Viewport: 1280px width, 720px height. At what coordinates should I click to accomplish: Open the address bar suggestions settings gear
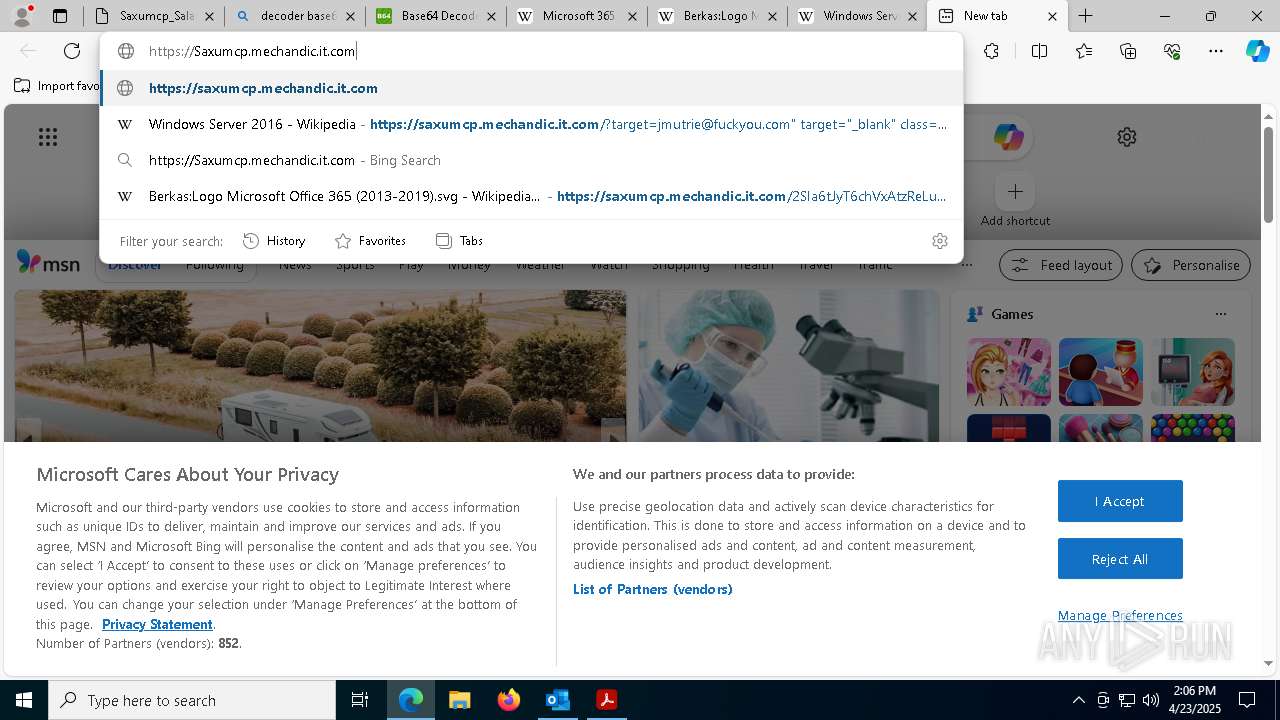pyautogui.click(x=939, y=241)
